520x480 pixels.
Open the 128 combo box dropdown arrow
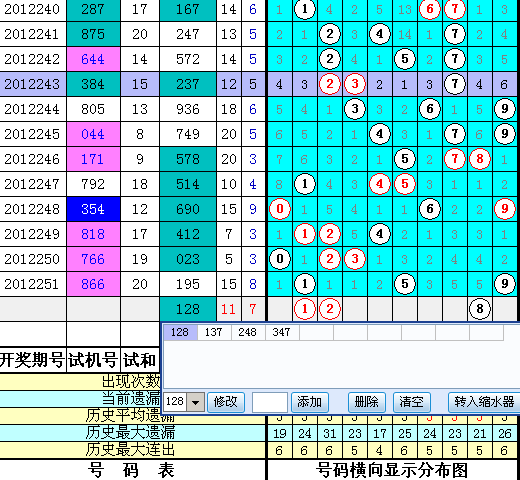point(196,402)
